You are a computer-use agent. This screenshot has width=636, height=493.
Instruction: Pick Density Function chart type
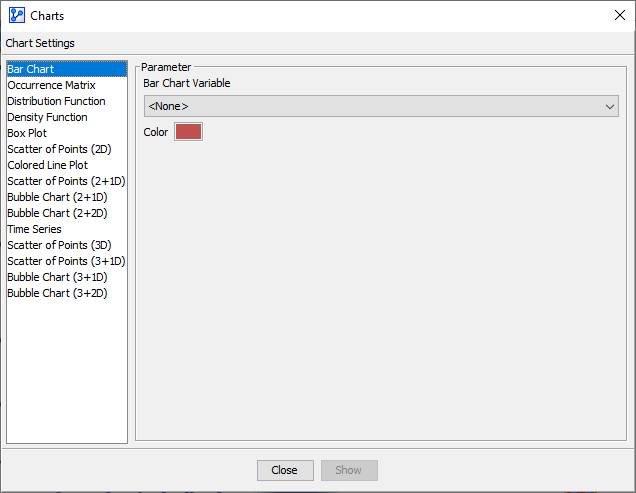47,117
